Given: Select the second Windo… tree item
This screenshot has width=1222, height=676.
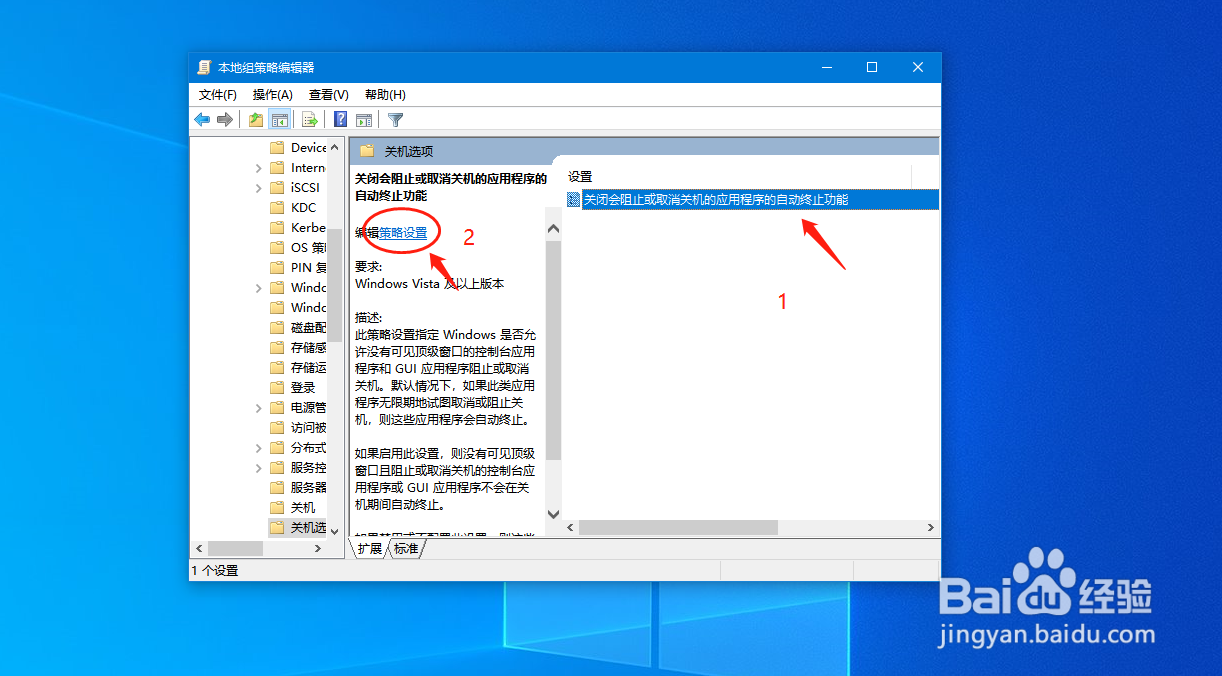Looking at the screenshot, I should click(x=308, y=308).
